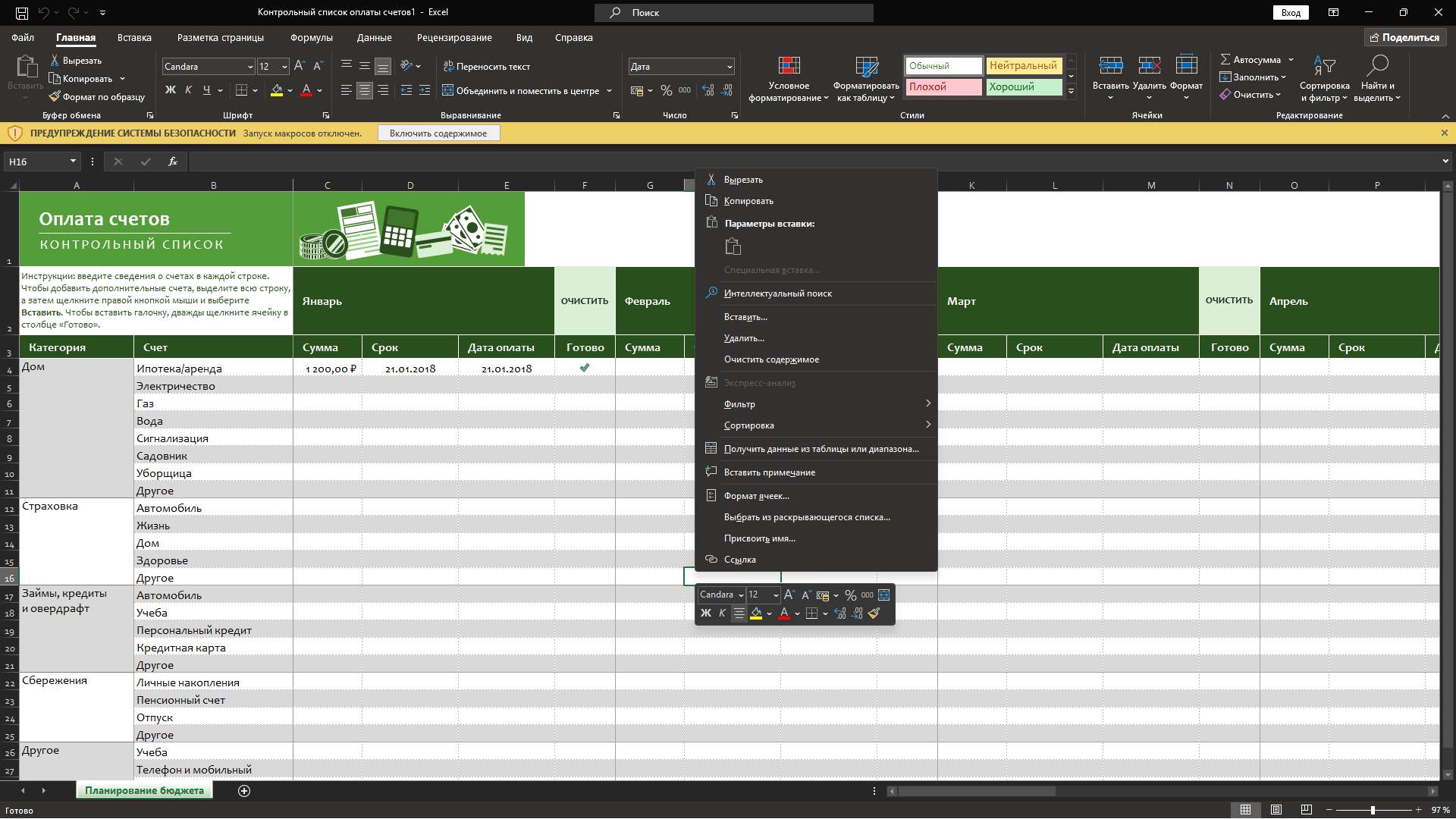This screenshot has width=1456, height=819.
Task: Click the Find and Select magnifier icon
Action: [x=1377, y=66]
